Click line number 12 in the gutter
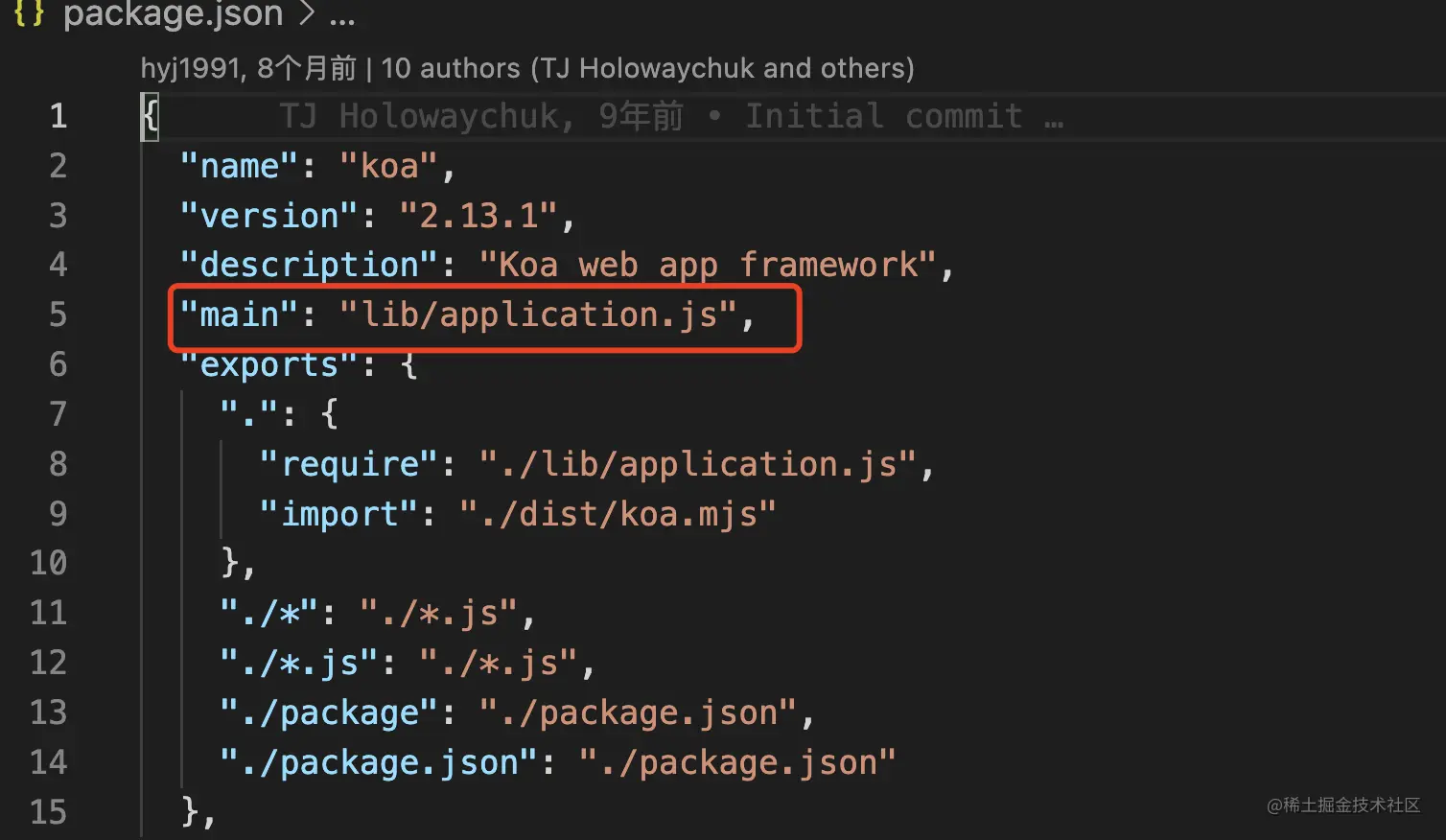 (x=49, y=663)
